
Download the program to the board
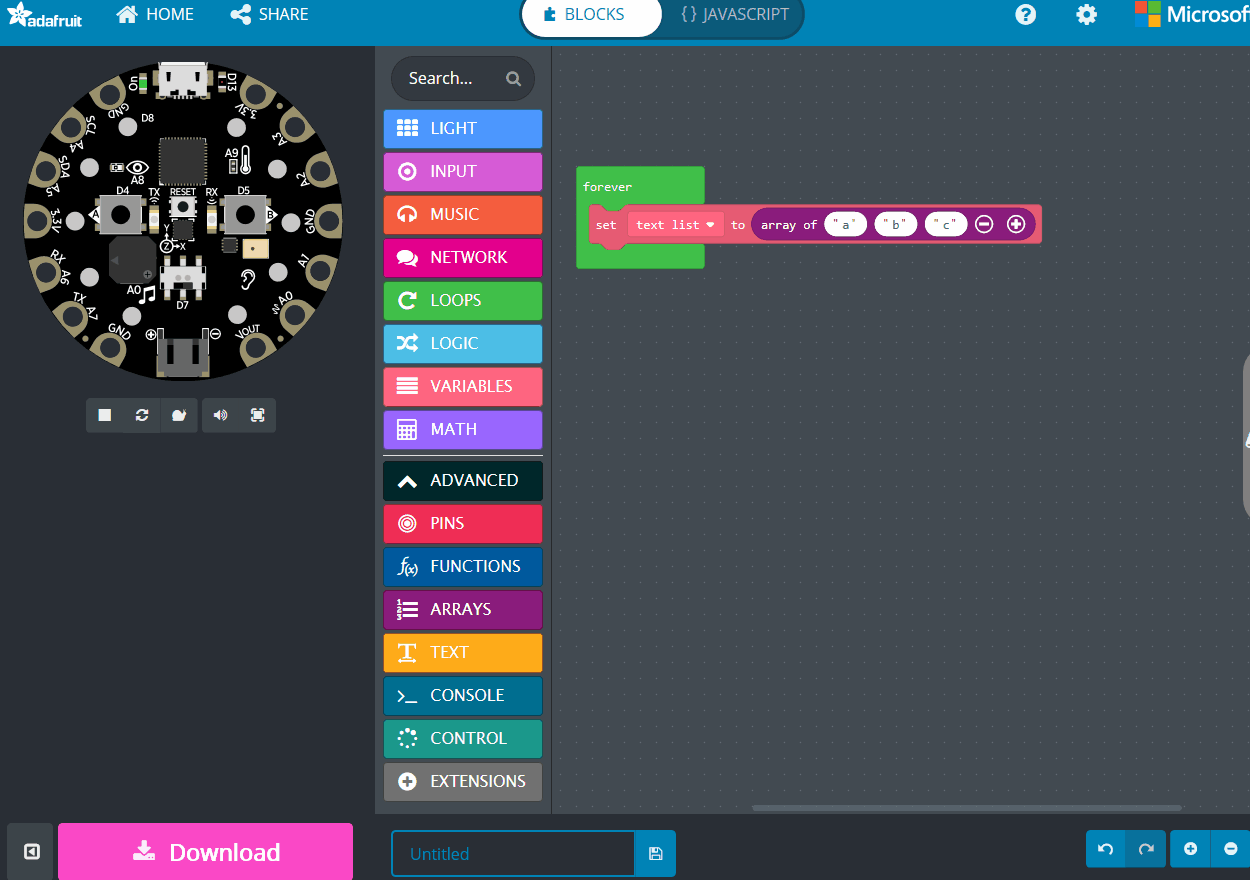(205, 851)
